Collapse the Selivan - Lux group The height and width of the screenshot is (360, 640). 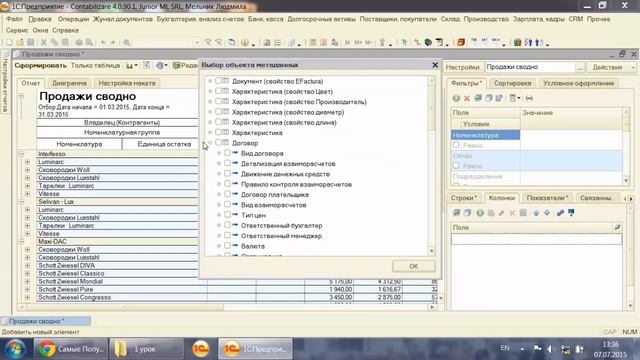[x=21, y=202]
